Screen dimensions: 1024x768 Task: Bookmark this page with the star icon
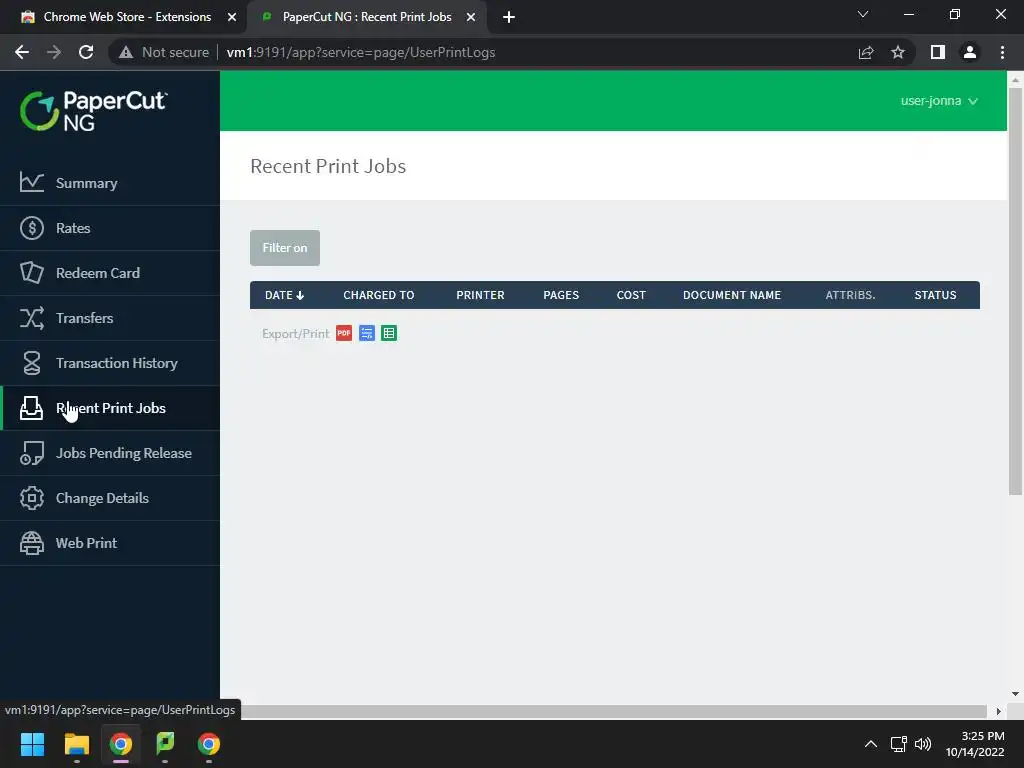coord(898,52)
